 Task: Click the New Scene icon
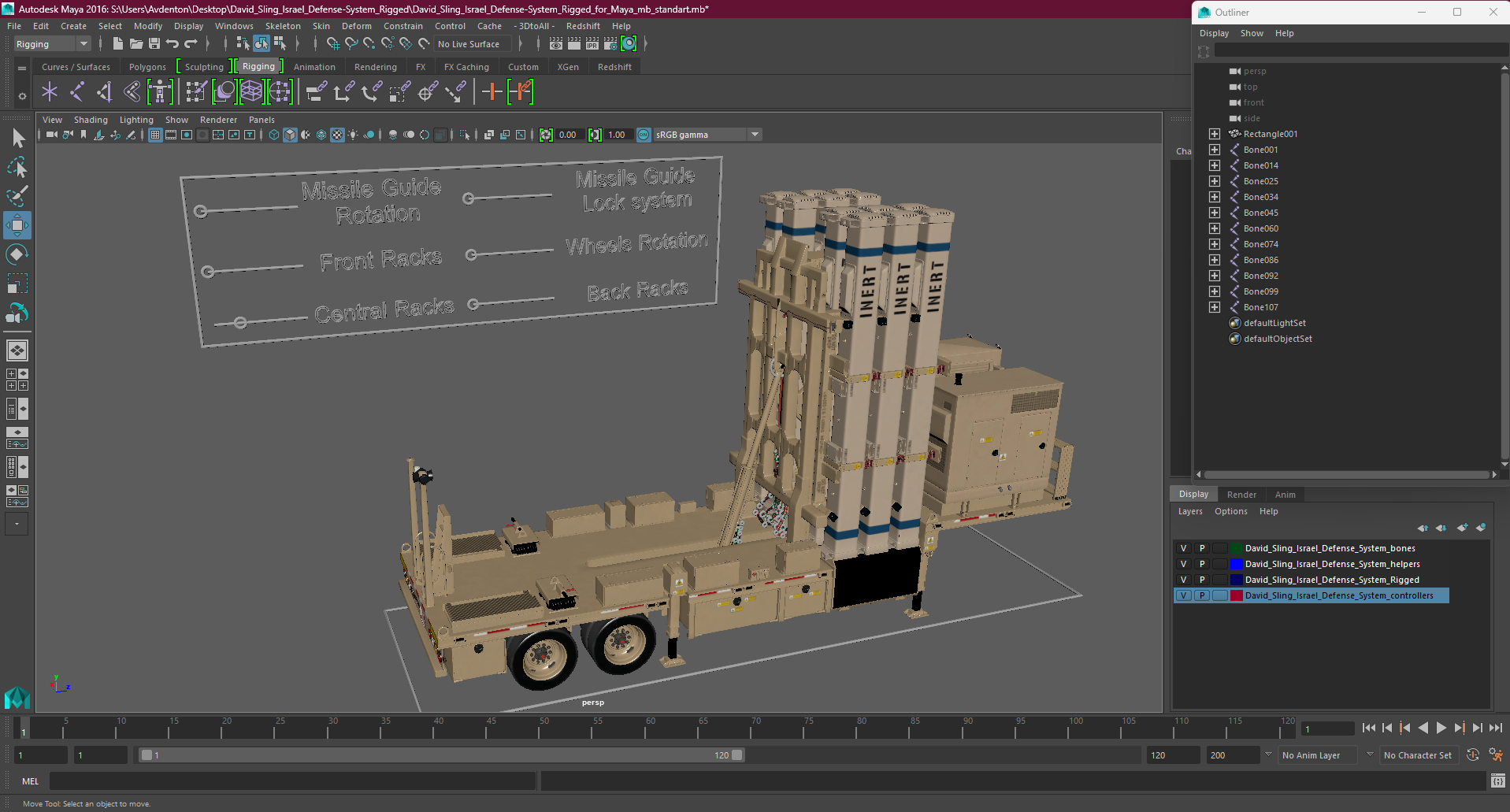117,44
